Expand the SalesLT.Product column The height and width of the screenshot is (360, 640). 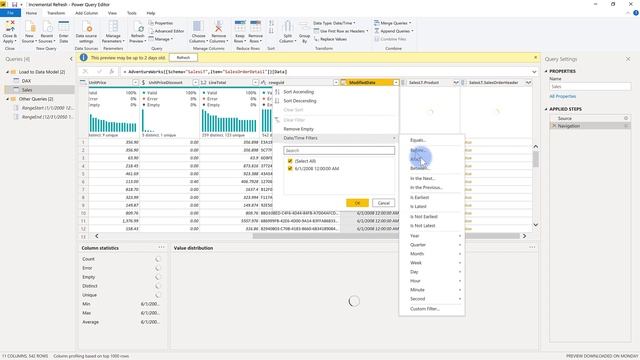pyautogui.click(x=456, y=83)
